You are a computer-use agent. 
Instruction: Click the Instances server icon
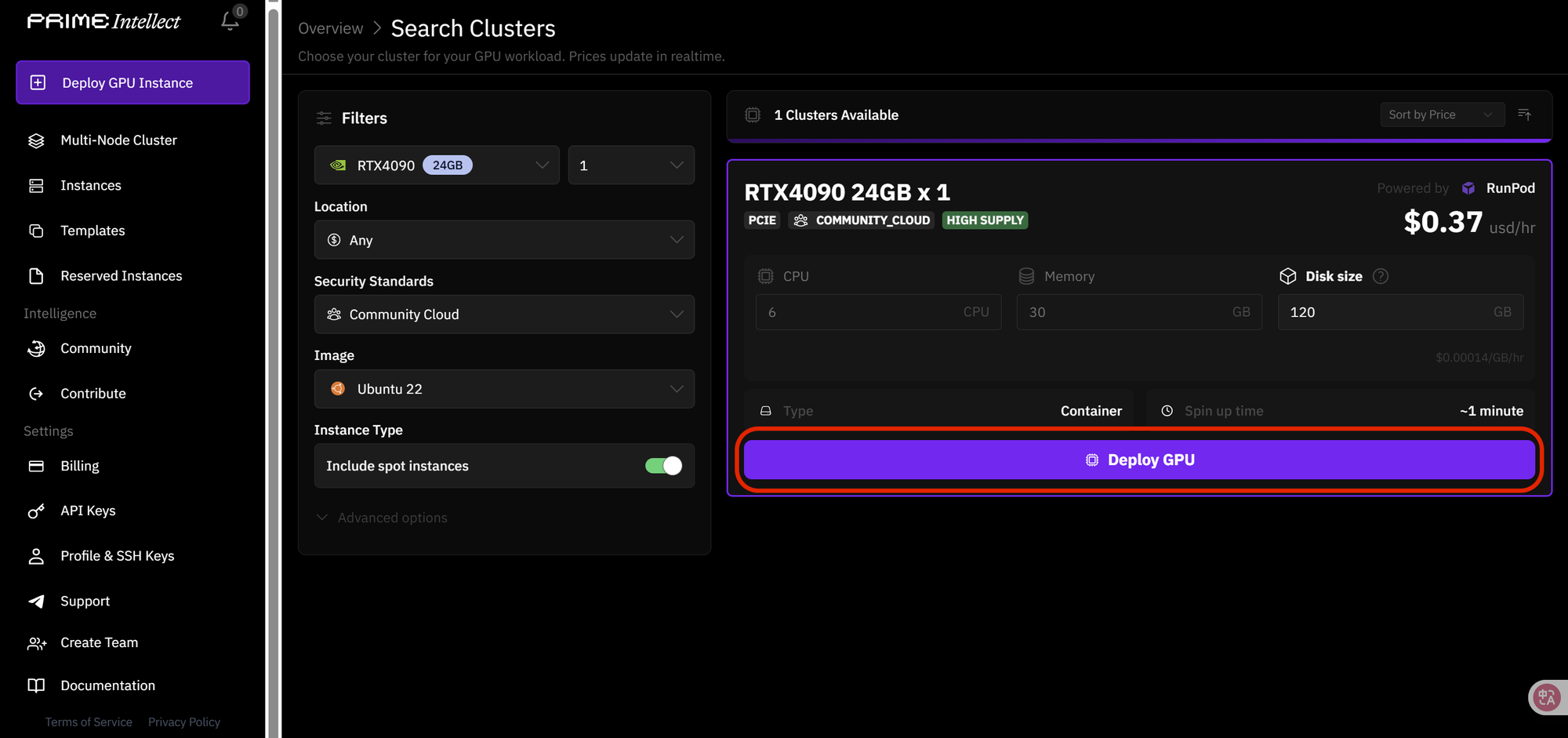coord(36,186)
